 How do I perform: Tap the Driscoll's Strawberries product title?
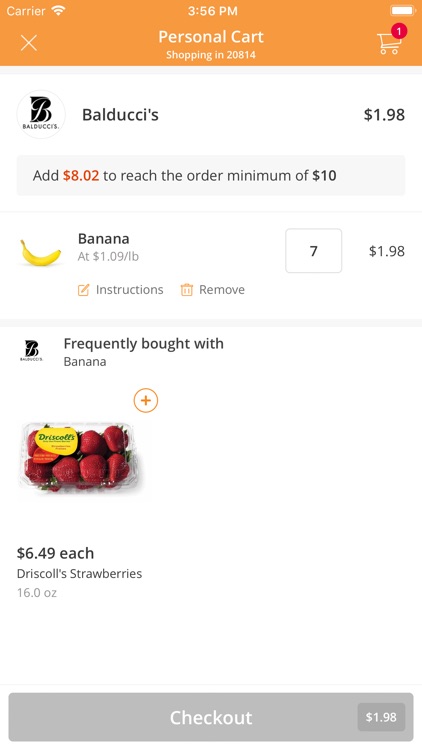(79, 574)
